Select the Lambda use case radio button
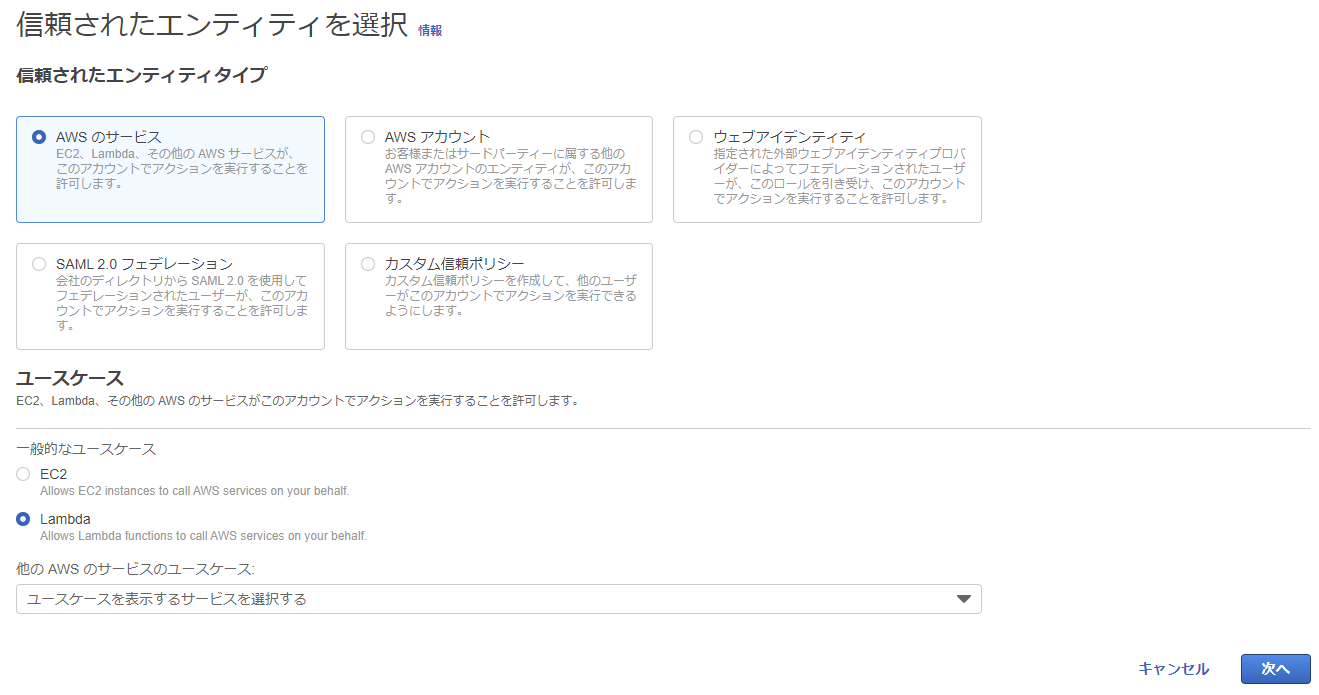Viewport: 1319px width, 695px height. click(x=23, y=519)
